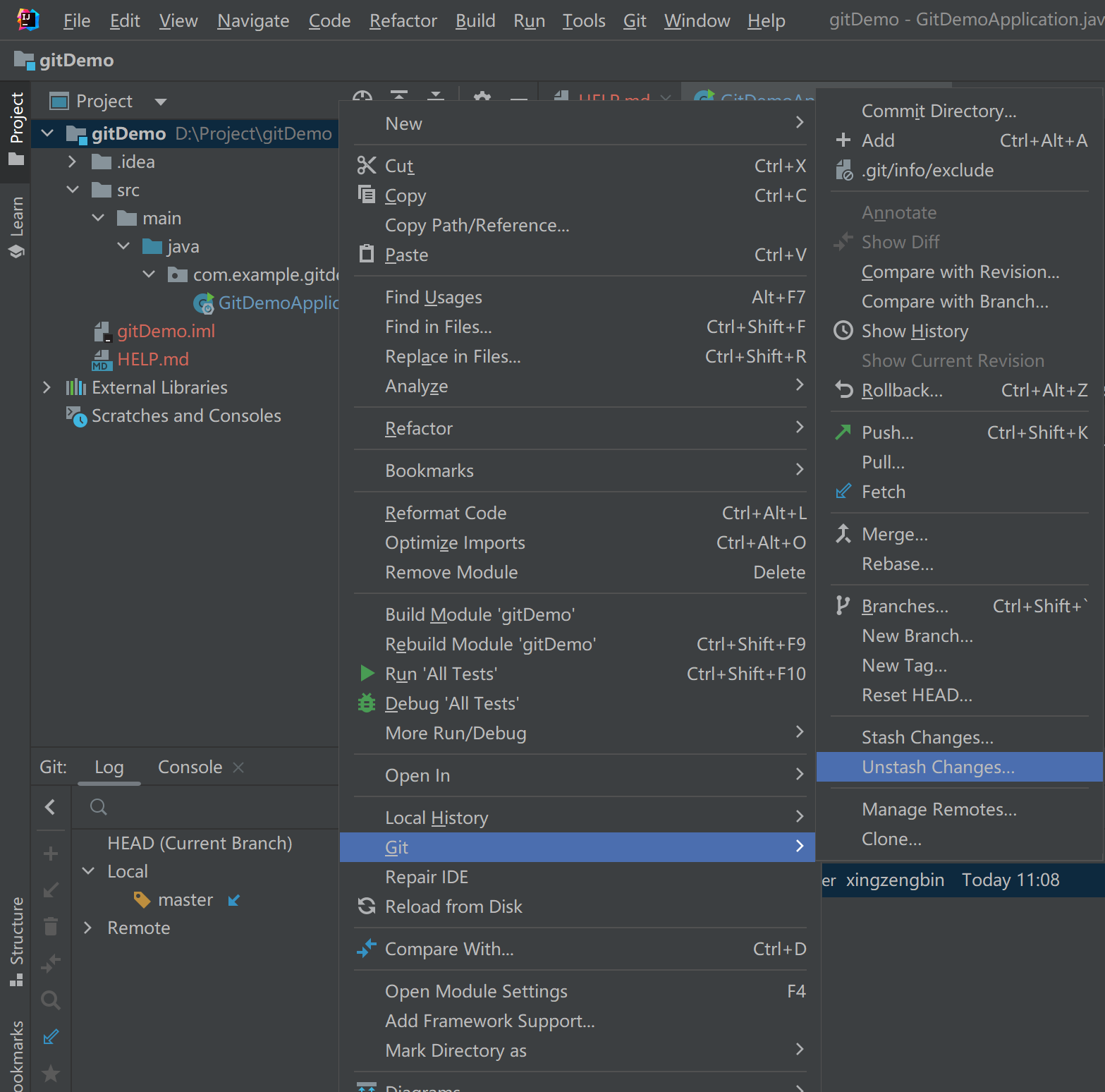This screenshot has height=1092, width=1105.
Task: Collapse the java folder
Action: (123, 245)
